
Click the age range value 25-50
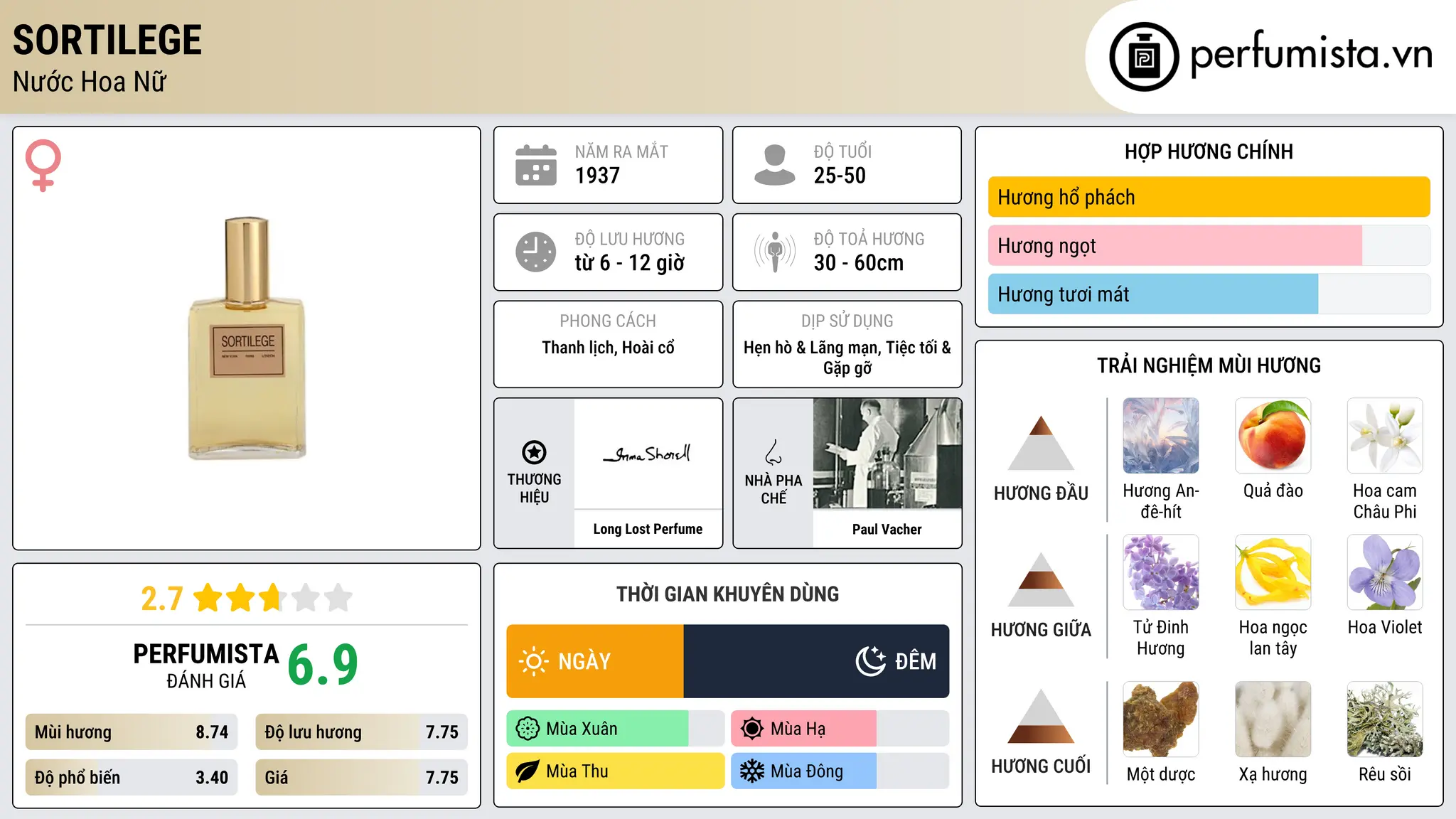pos(840,176)
